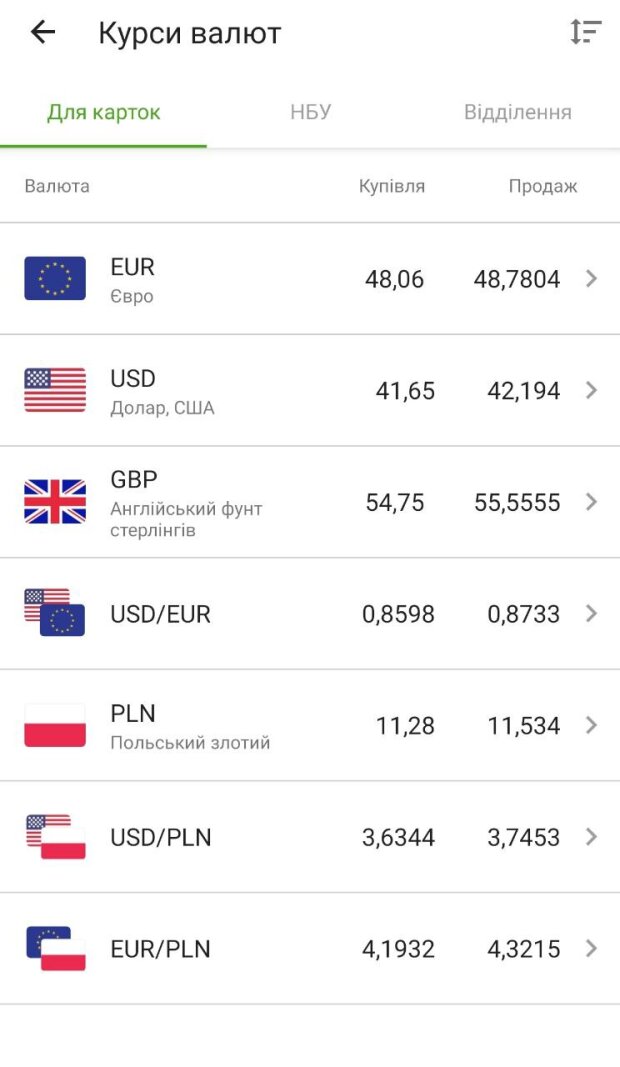The image size is (620, 1067).
Task: Expand GBP row chevron
Action: tap(591, 502)
